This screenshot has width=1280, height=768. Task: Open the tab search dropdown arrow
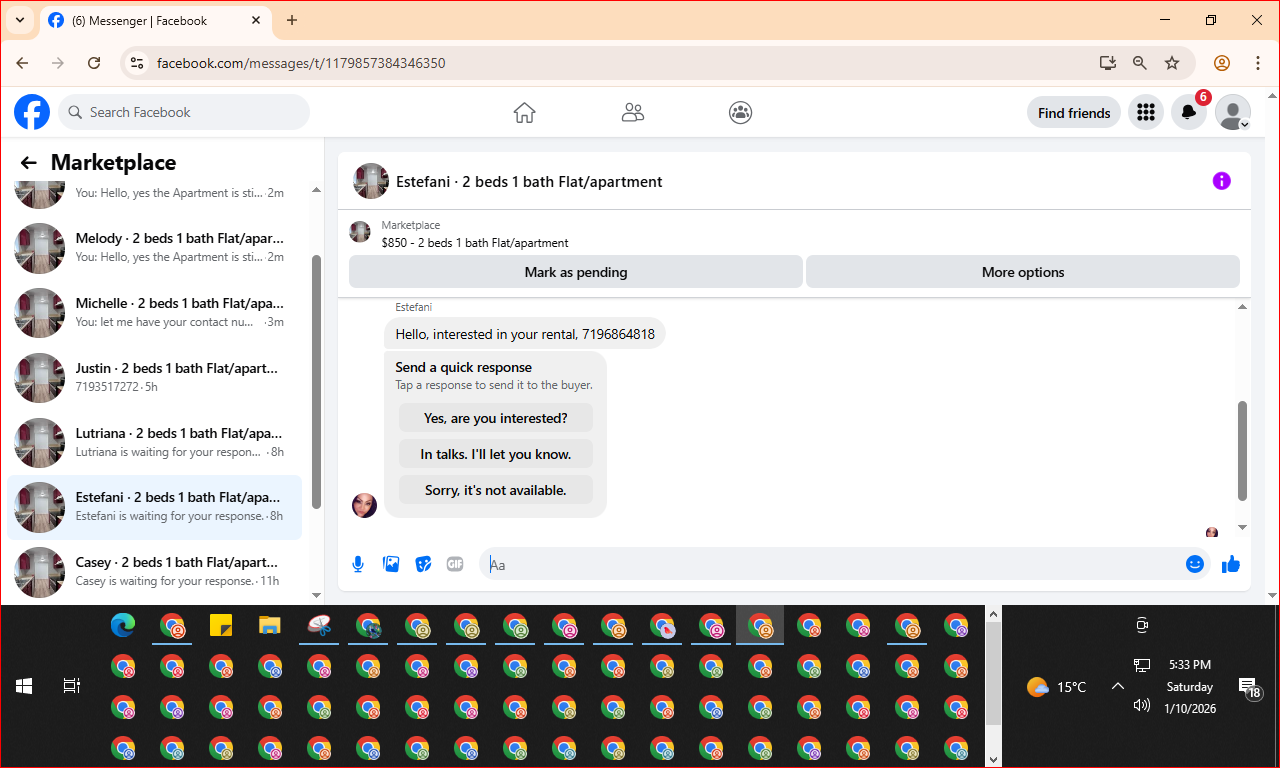pos(19,20)
